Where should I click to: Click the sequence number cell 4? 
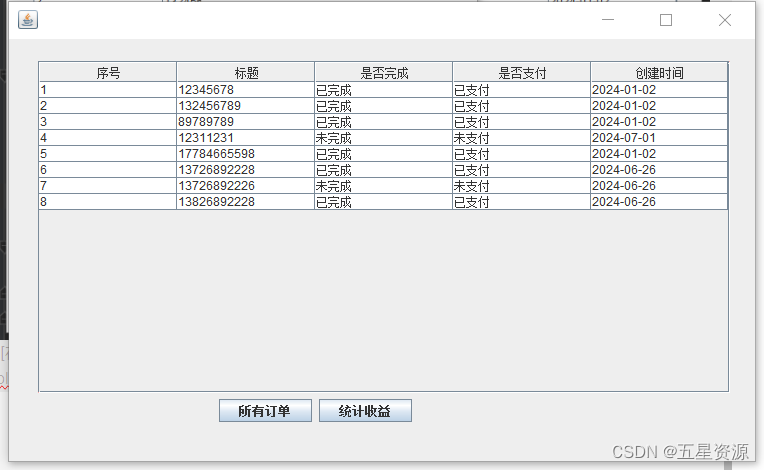[108, 138]
